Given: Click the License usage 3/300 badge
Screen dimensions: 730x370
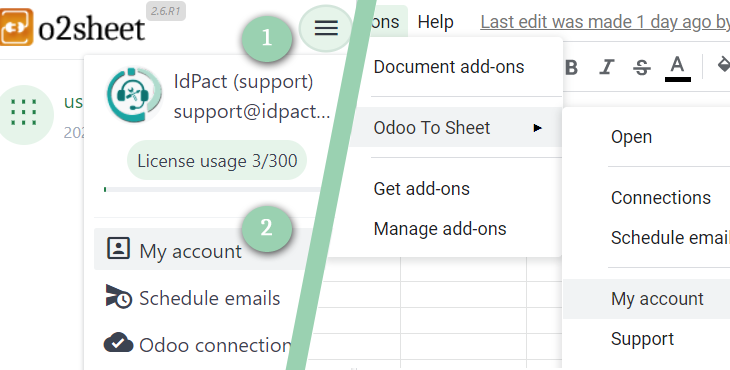Looking at the screenshot, I should [x=217, y=161].
